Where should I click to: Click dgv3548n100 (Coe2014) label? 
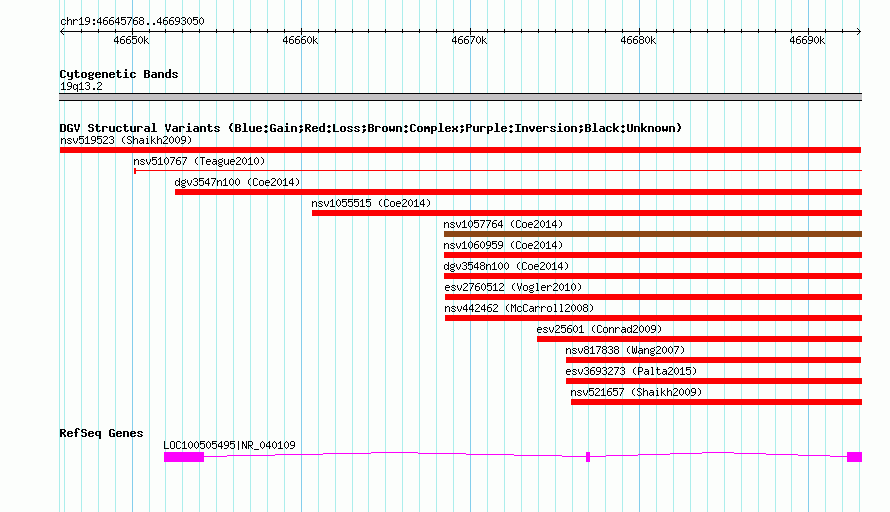[506, 266]
